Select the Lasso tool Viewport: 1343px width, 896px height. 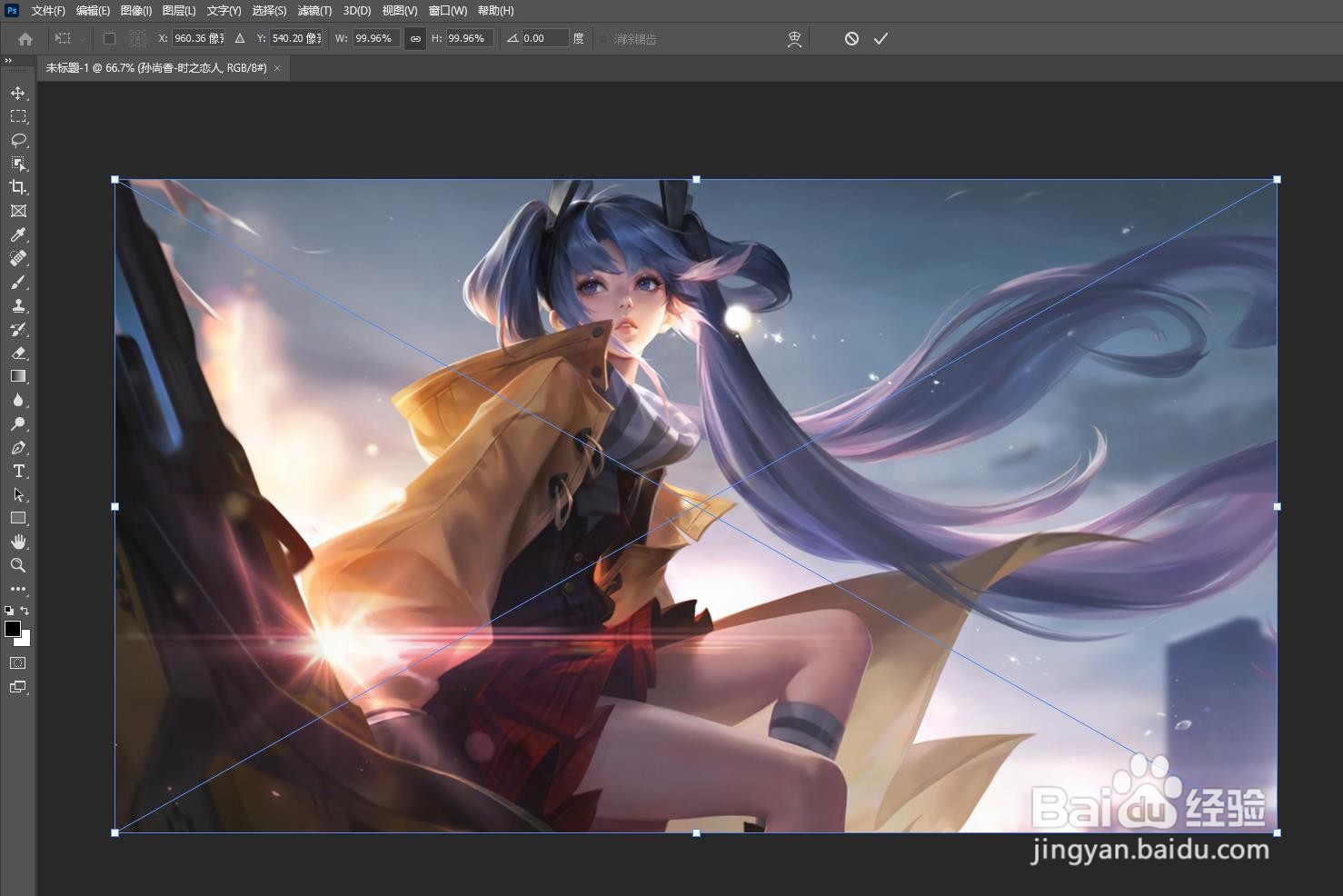tap(18, 140)
